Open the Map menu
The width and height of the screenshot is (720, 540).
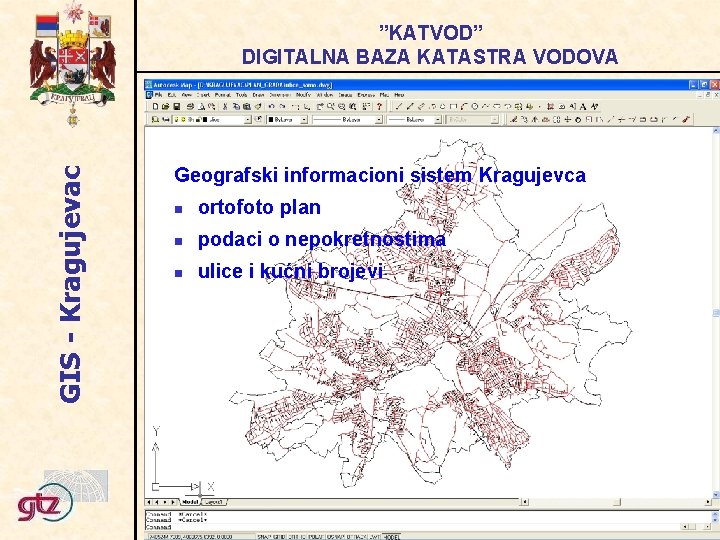coord(384,95)
